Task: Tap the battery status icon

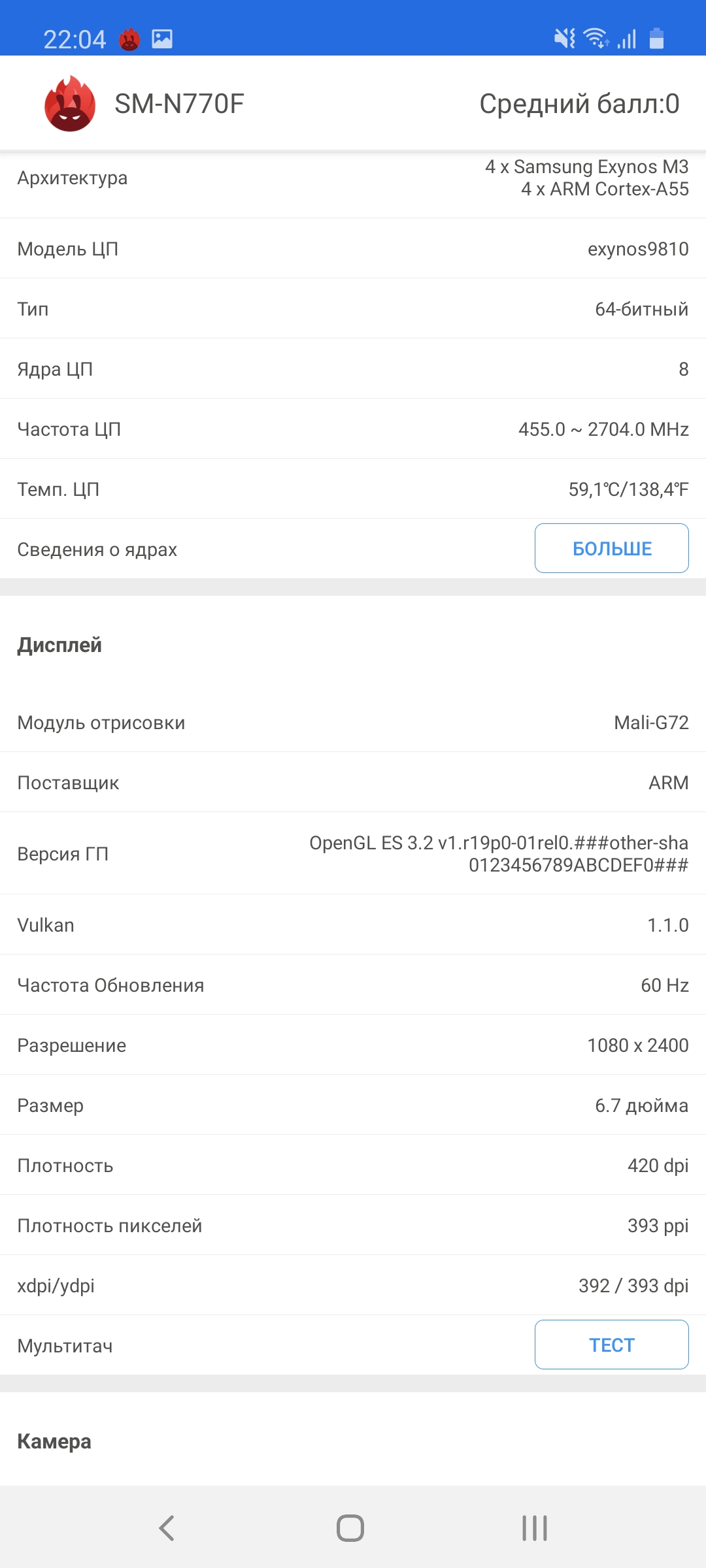Action: click(656, 39)
